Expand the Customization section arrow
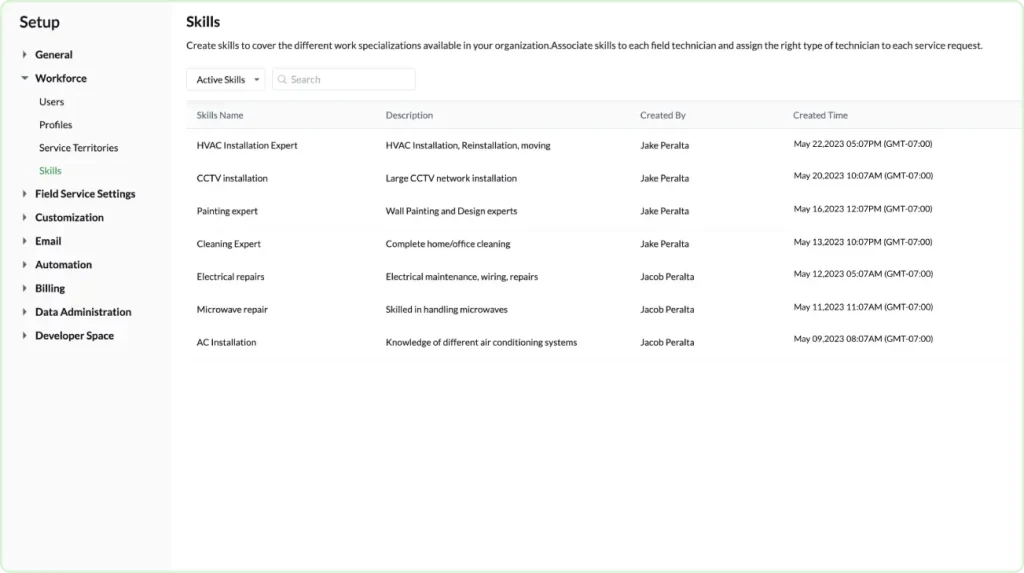The width and height of the screenshot is (1024, 573). coord(25,218)
